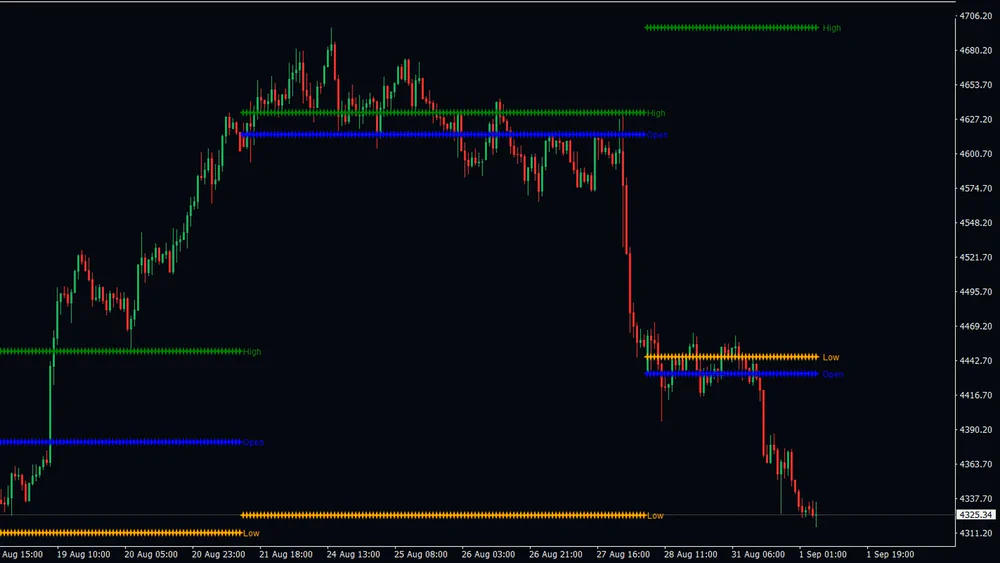Click the Low label beside the 4325.34 line
This screenshot has height=563, width=1000.
point(656,515)
